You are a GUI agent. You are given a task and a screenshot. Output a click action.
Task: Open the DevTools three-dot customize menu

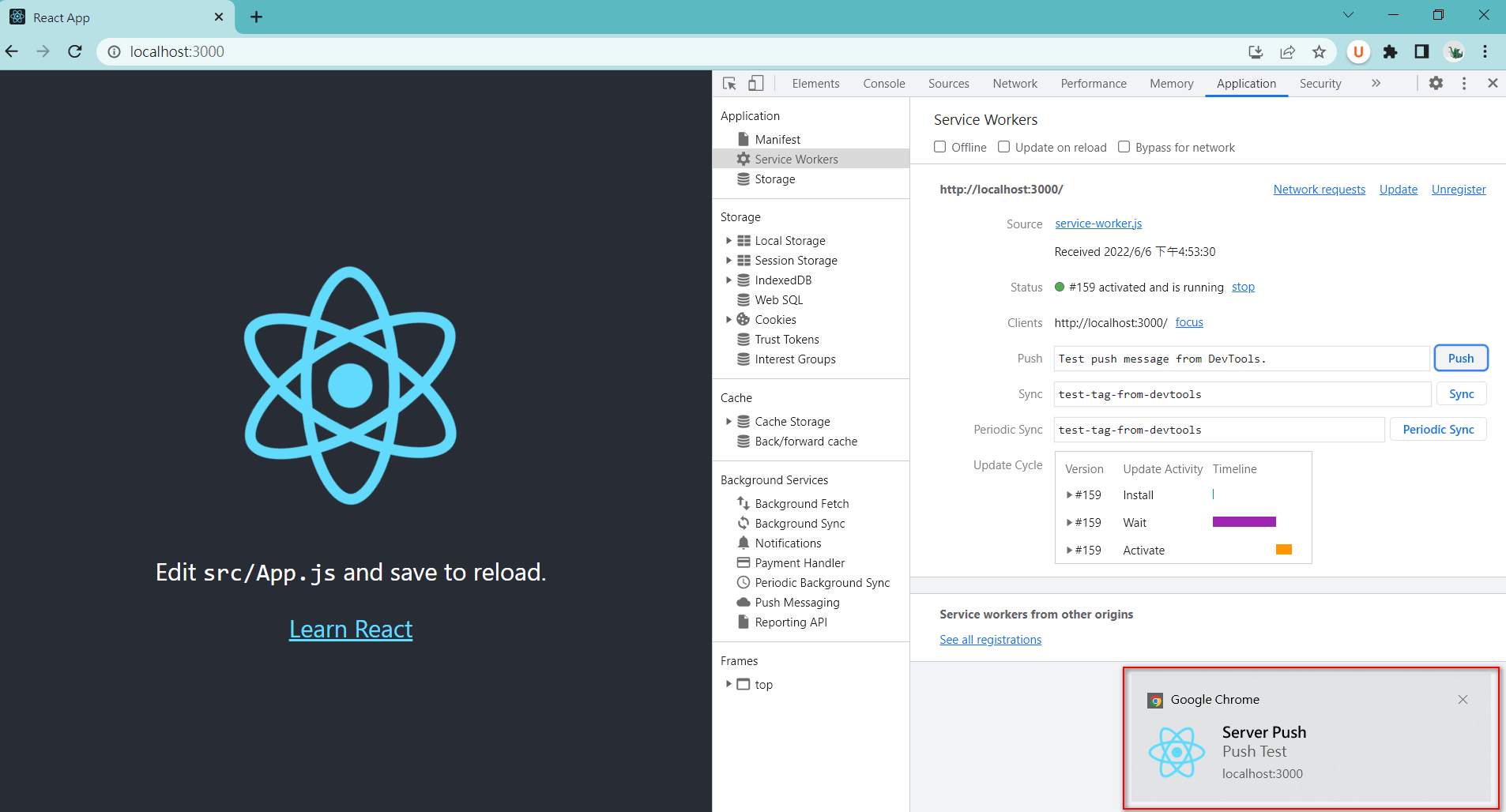(x=1464, y=84)
